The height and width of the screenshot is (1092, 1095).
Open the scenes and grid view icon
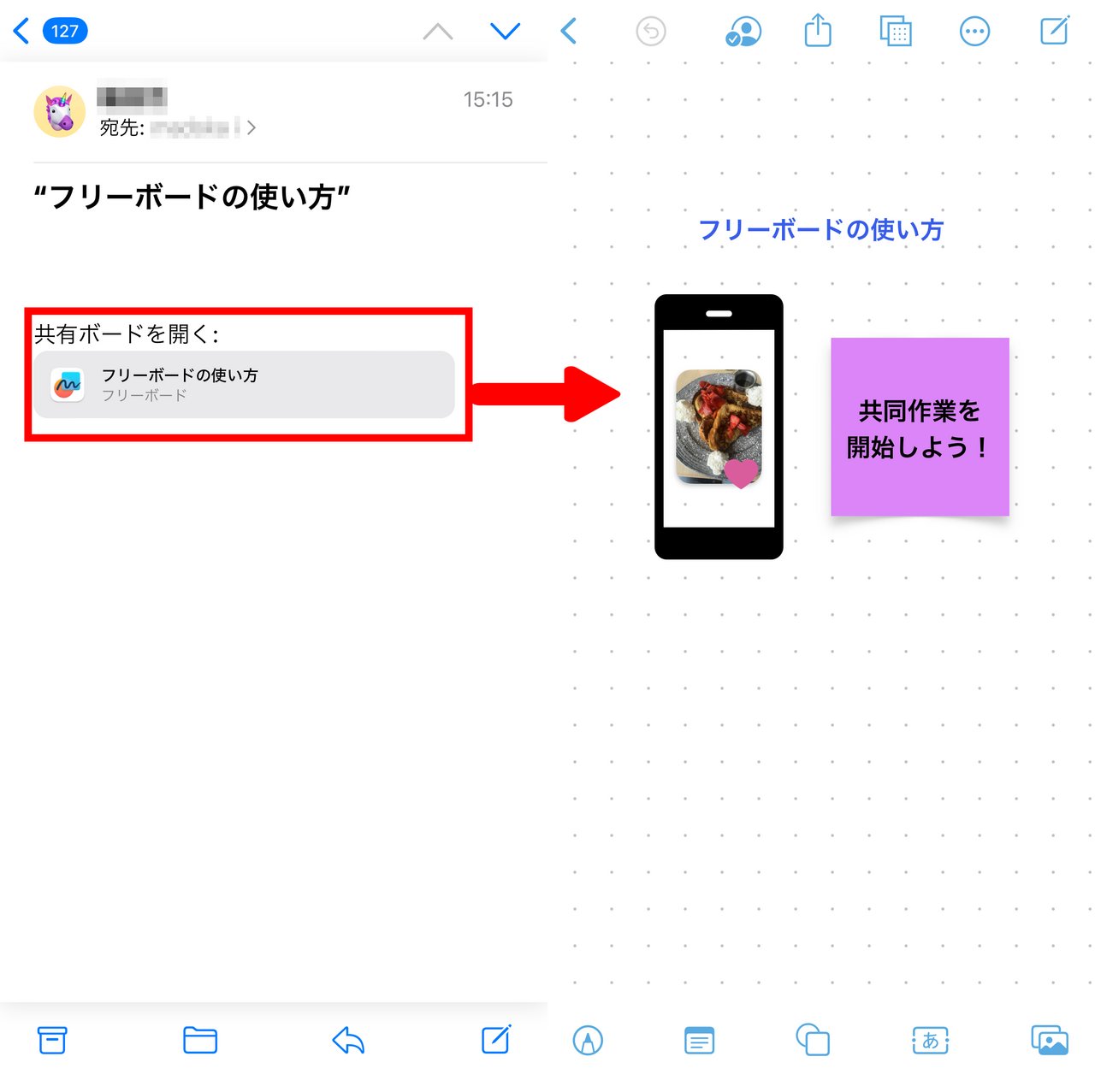(x=896, y=32)
